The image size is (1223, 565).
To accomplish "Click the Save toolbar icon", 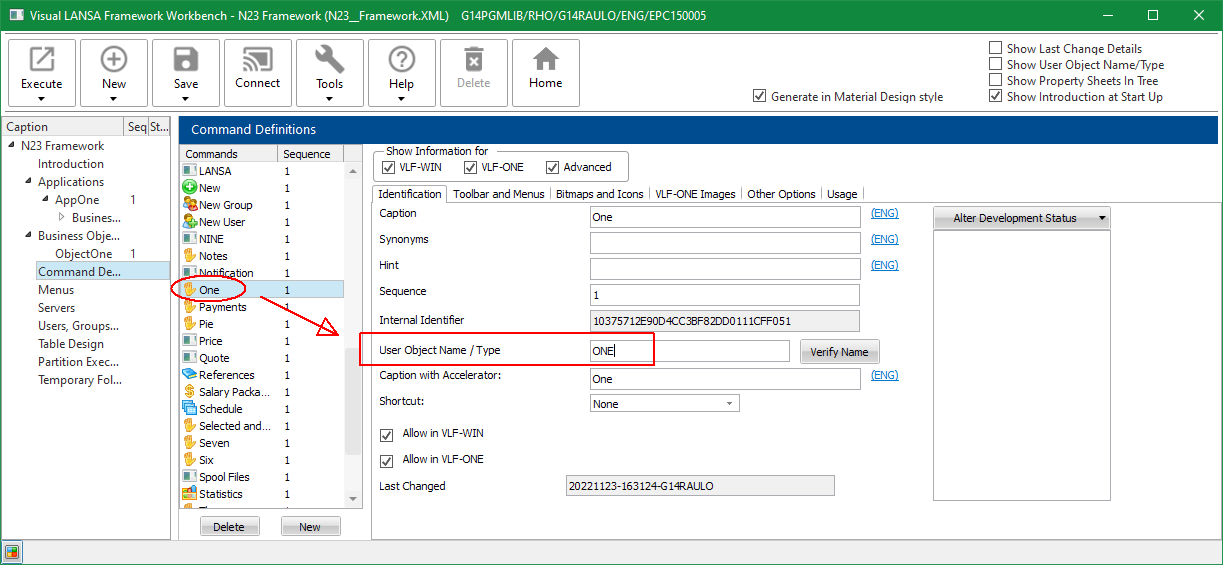I will click(186, 59).
